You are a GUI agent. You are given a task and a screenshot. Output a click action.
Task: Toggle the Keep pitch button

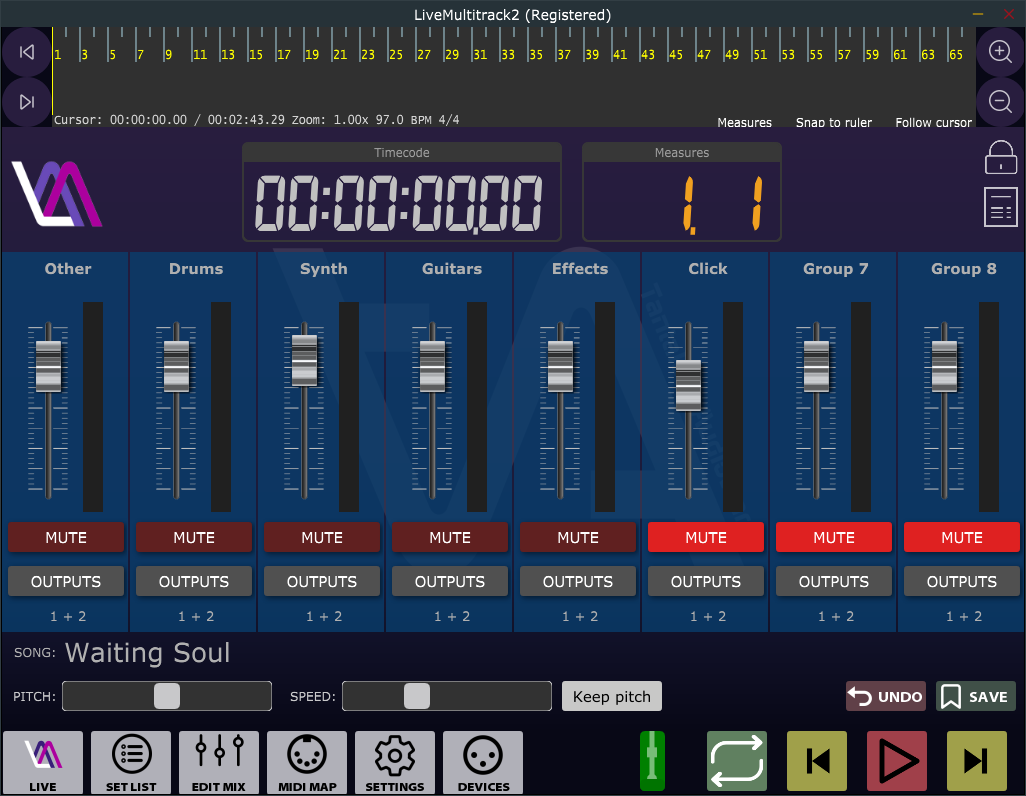[x=612, y=696]
